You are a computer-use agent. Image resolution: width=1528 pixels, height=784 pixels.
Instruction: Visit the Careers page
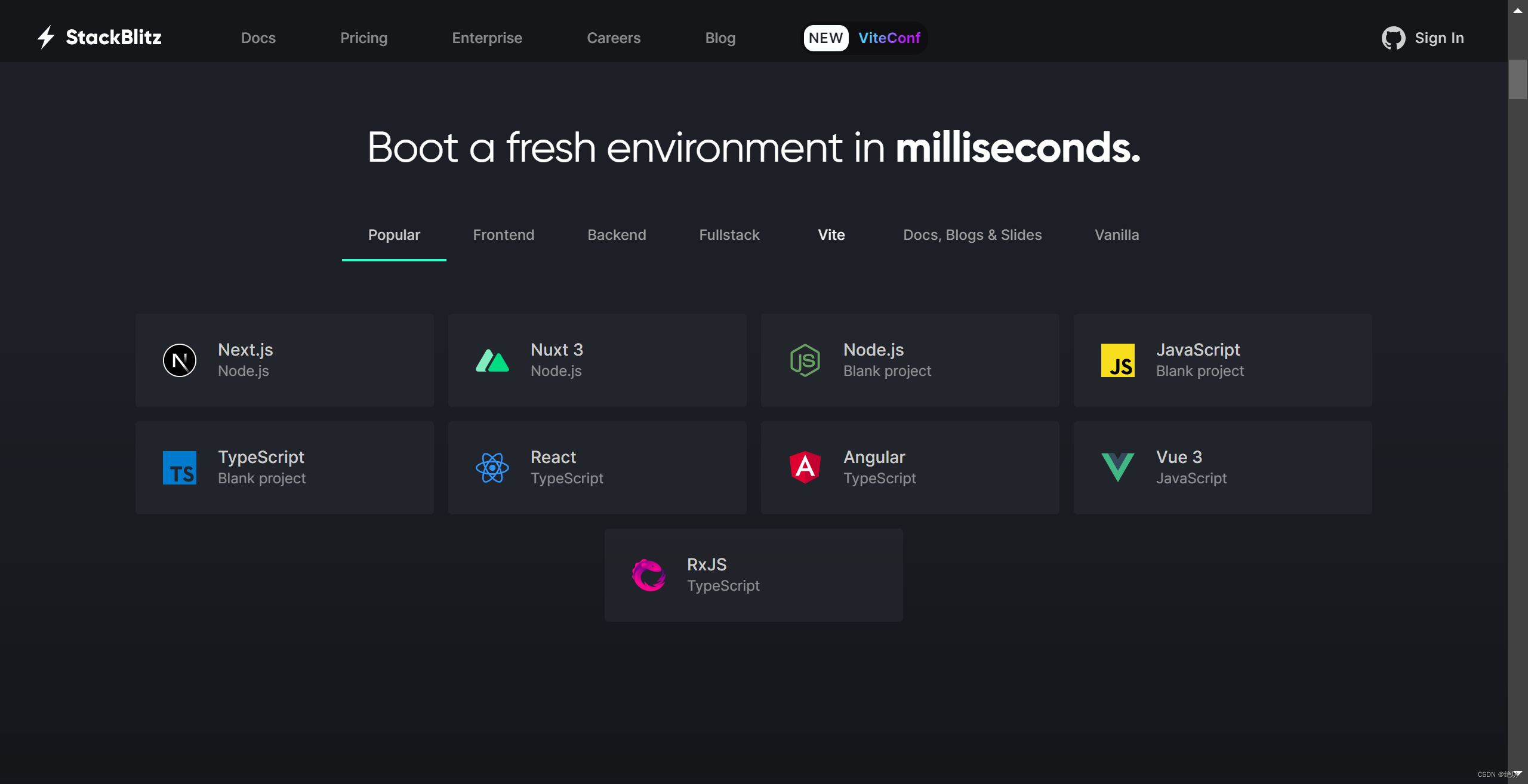614,38
